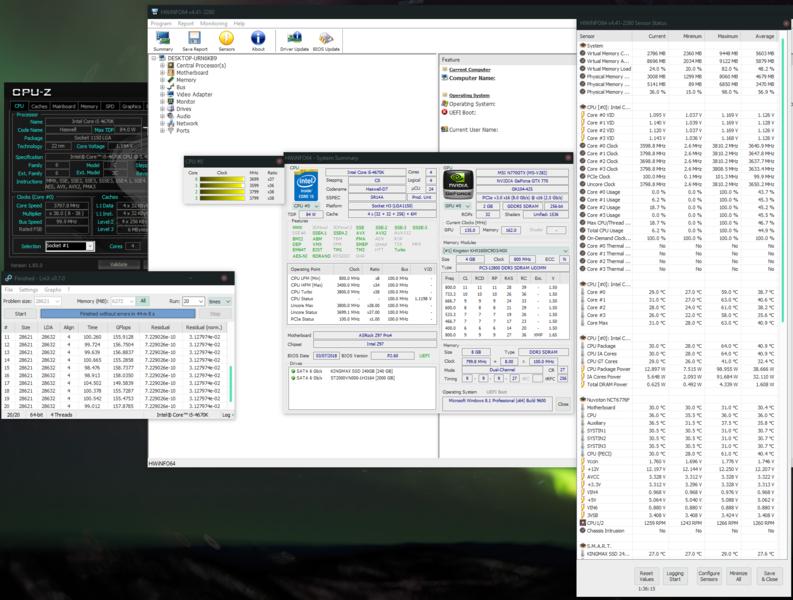Click the Reset Values button in sensor window
The image size is (793, 600).
(646, 576)
